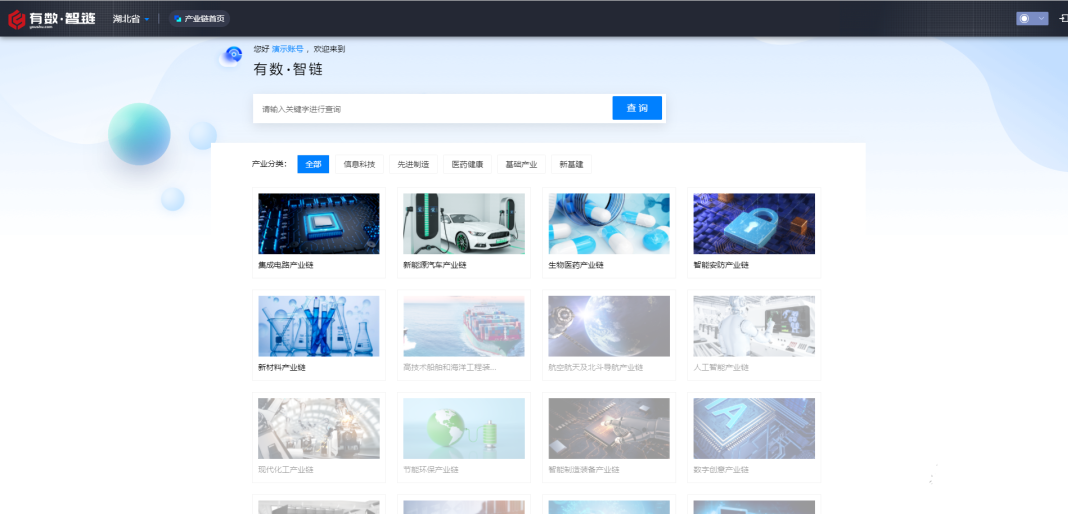Select the 信息科技 category tab

[x=359, y=164]
